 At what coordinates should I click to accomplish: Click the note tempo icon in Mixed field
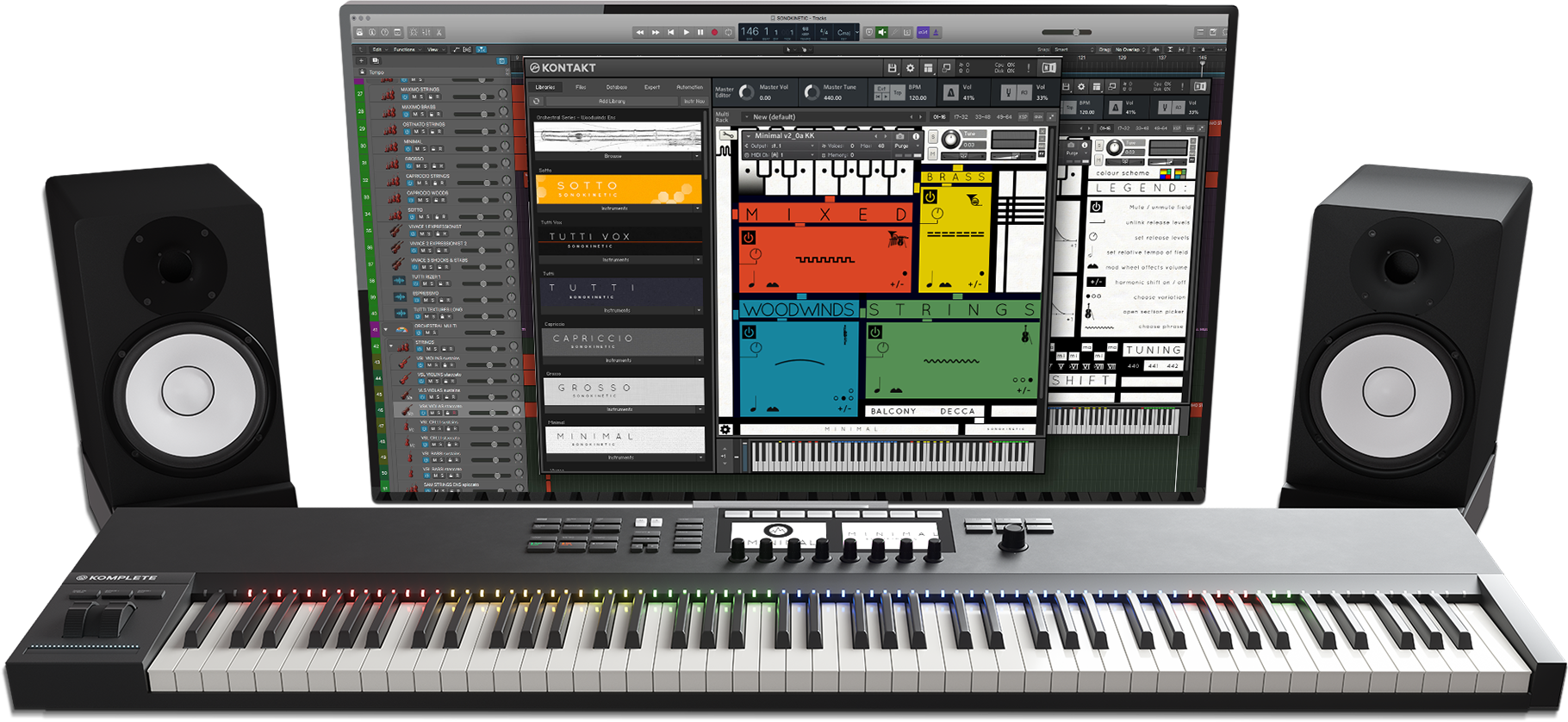pyautogui.click(x=752, y=279)
